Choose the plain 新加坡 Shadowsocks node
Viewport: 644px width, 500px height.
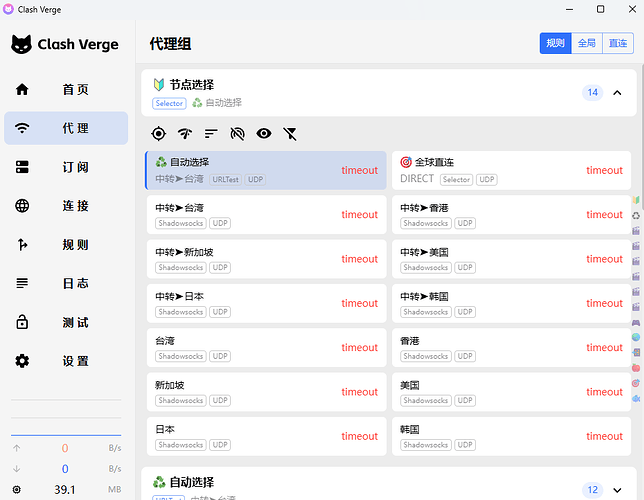click(267, 392)
